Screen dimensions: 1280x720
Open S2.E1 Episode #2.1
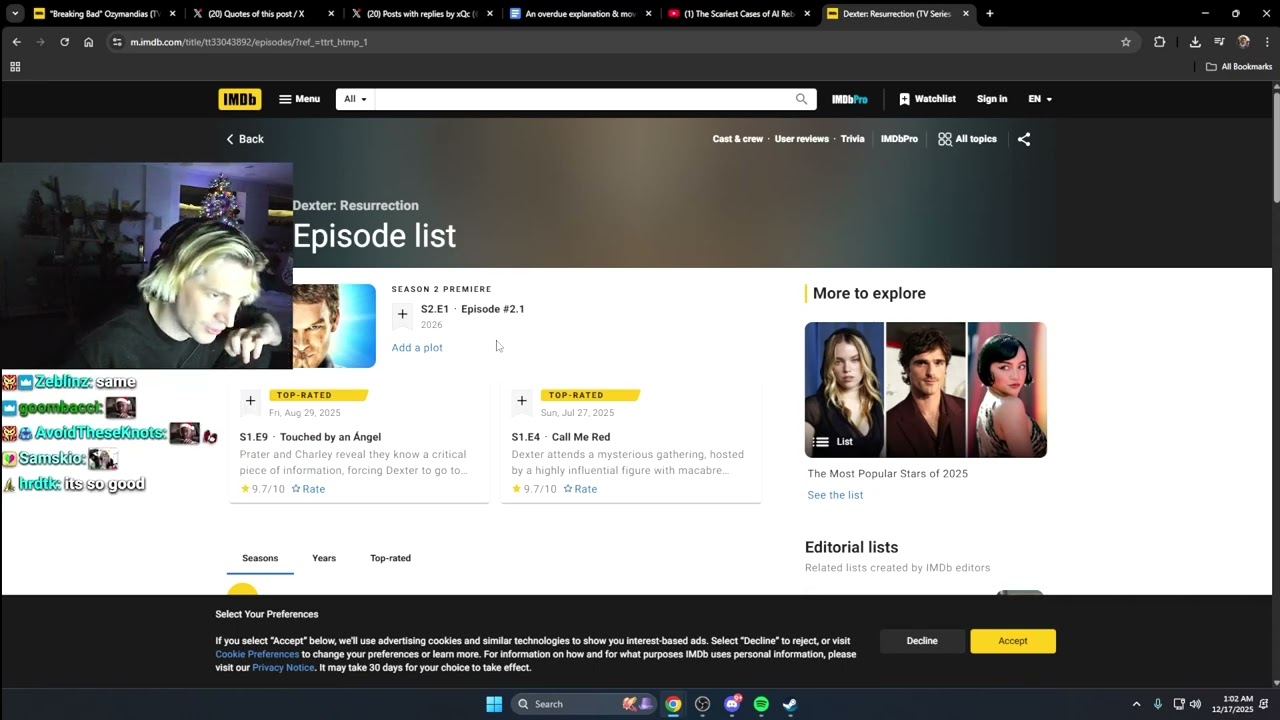[472, 309]
